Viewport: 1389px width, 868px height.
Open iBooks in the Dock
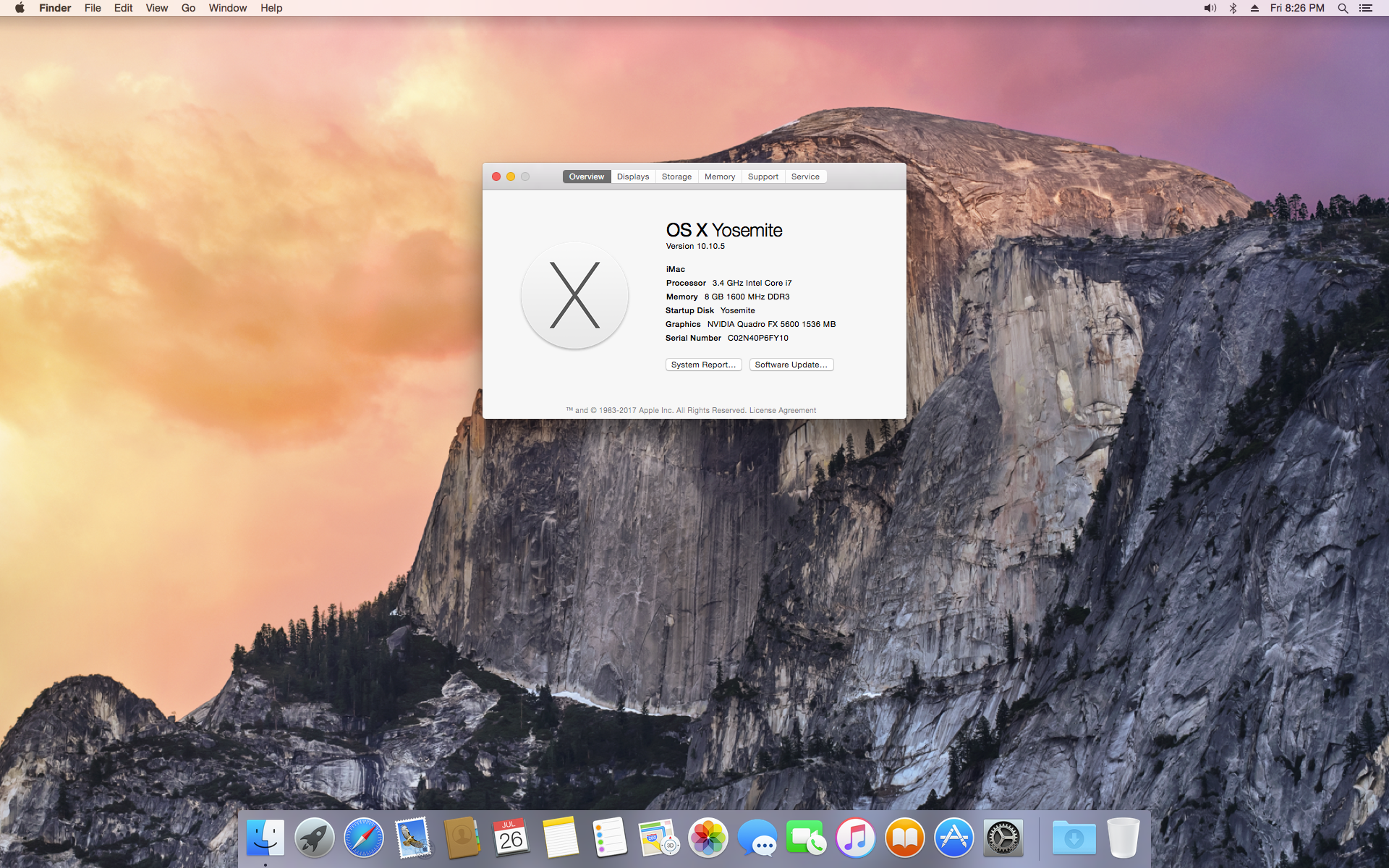[x=905, y=838]
